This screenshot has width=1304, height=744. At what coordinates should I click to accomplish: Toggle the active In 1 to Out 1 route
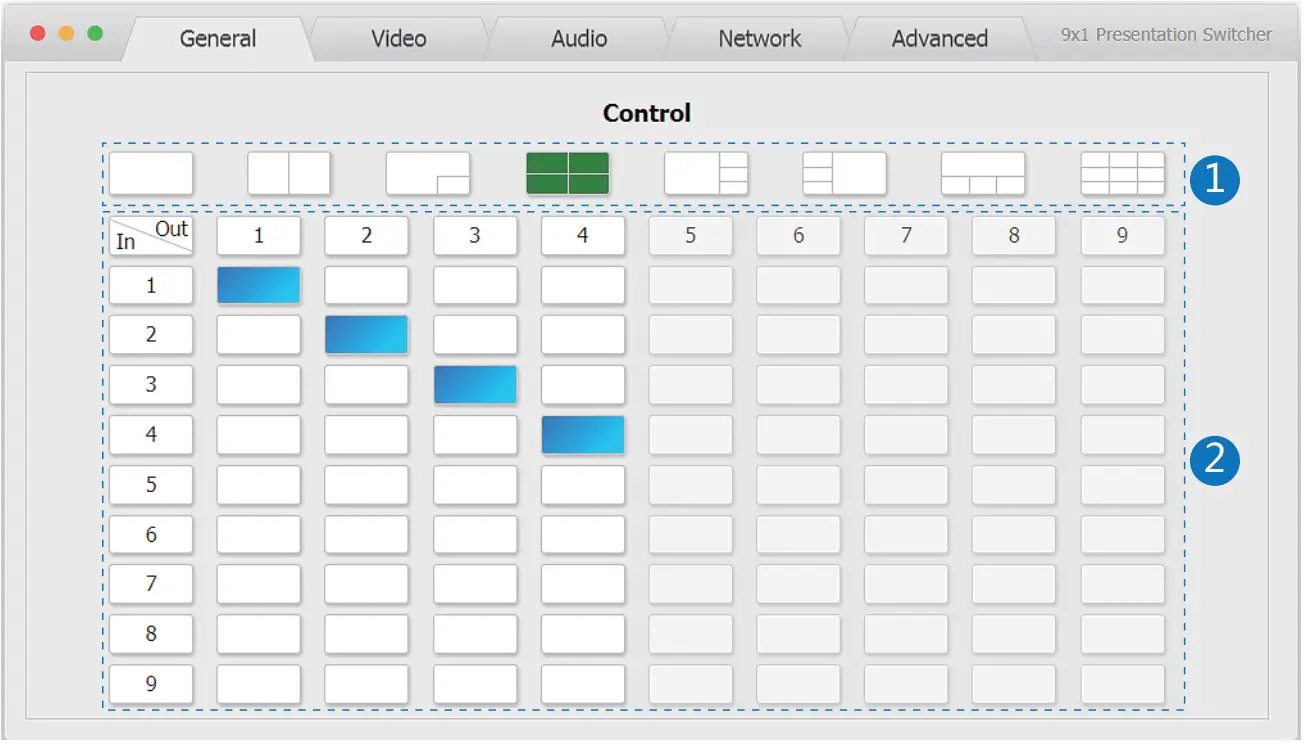259,285
